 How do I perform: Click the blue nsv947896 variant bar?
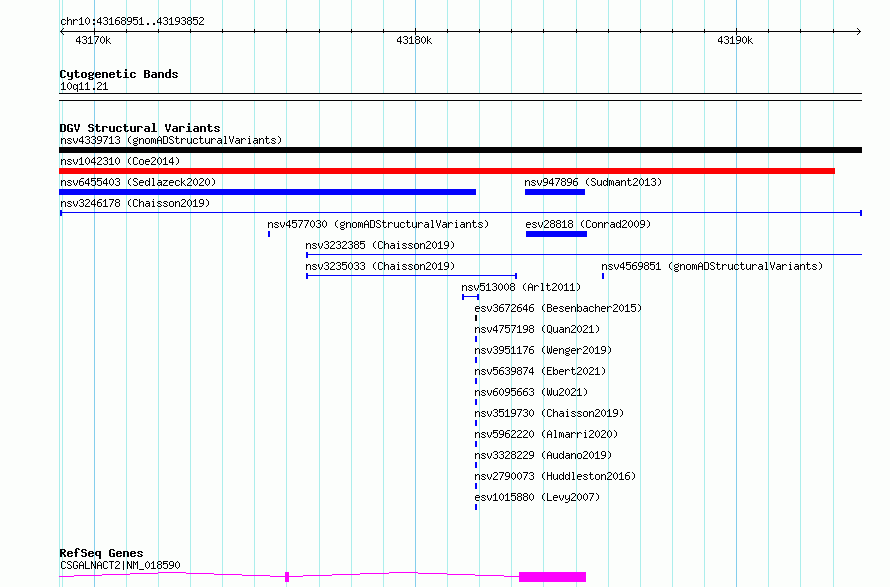(x=555, y=192)
